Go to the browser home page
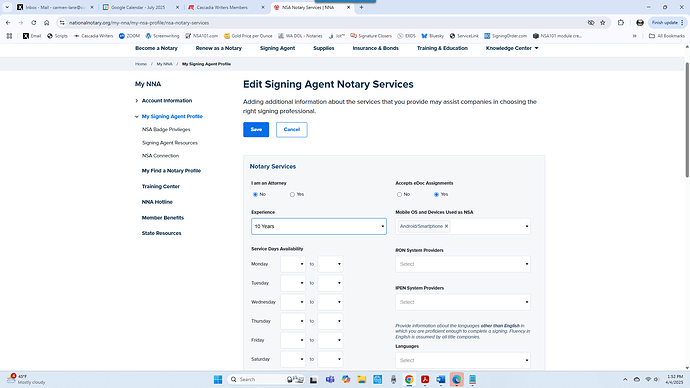This screenshot has width=690, height=388. pos(47,22)
